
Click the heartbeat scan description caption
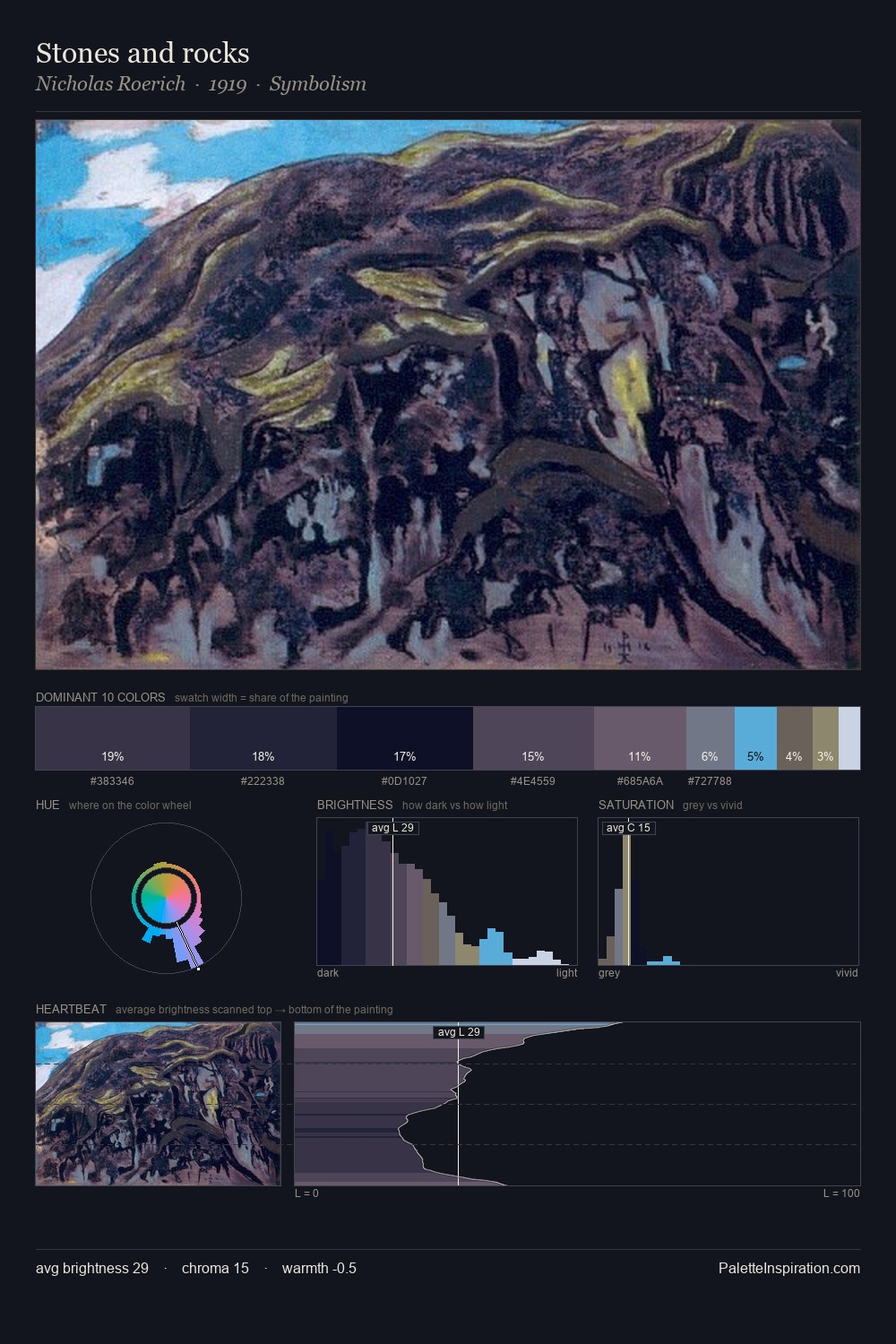pyautogui.click(x=254, y=1010)
